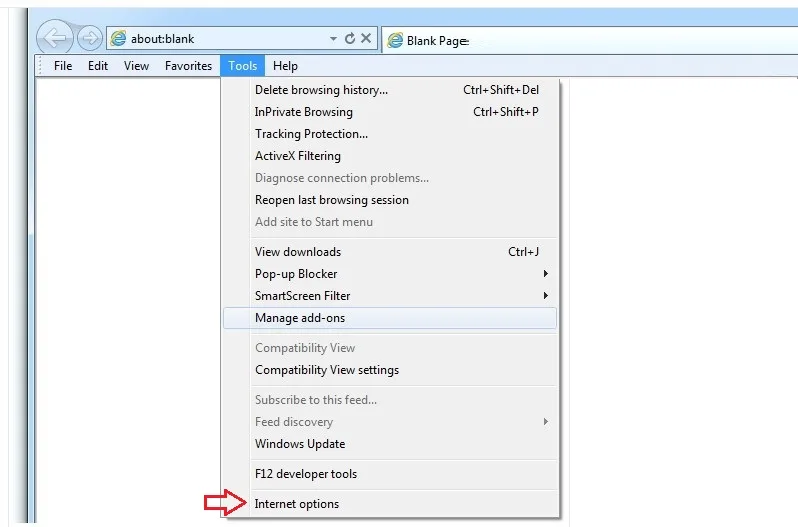Viewport: 798px width, 527px height.
Task: Expand the Pop-up Blocker submenu arrow
Action: click(546, 274)
